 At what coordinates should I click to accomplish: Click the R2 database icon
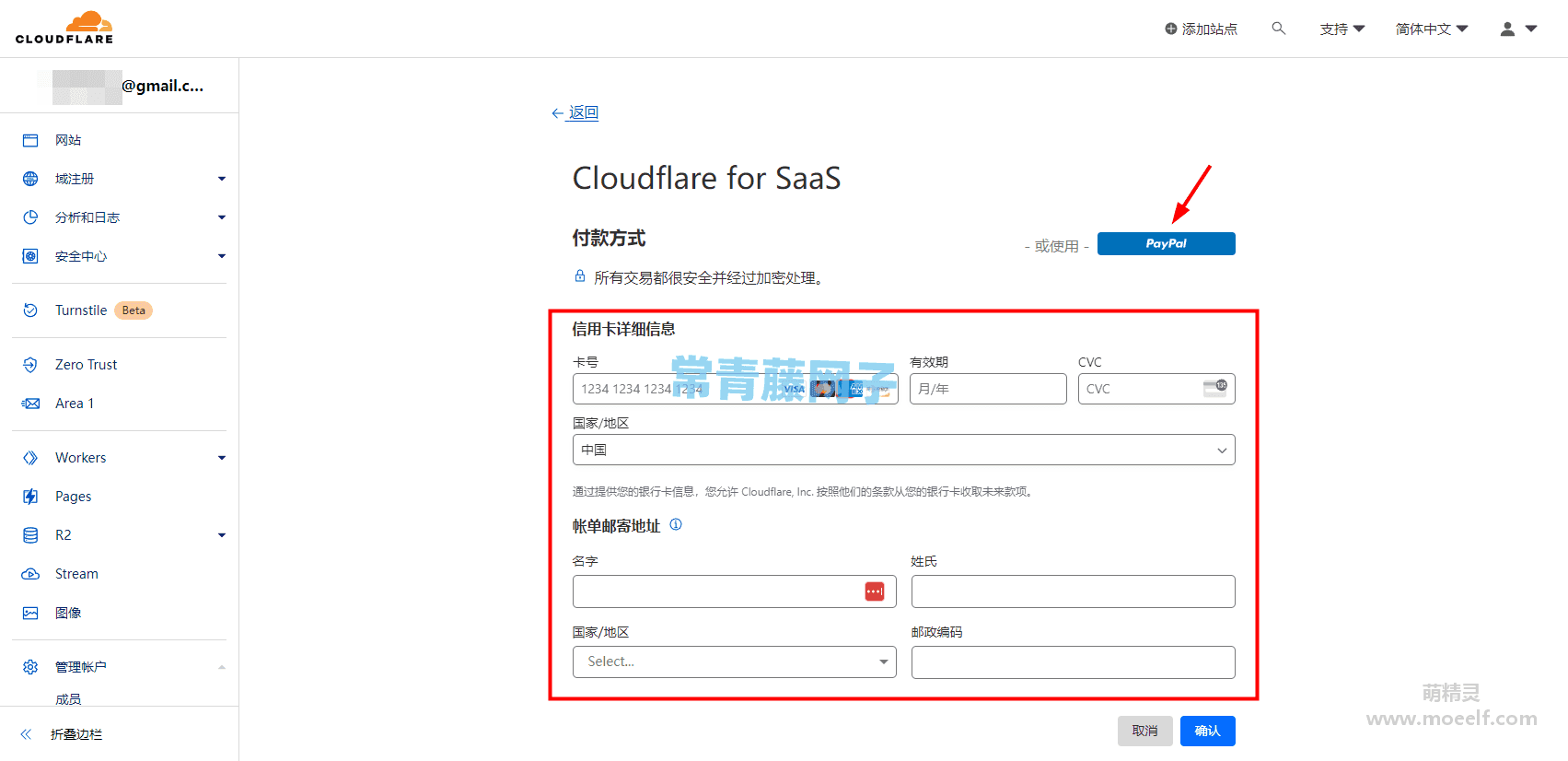pyautogui.click(x=30, y=535)
